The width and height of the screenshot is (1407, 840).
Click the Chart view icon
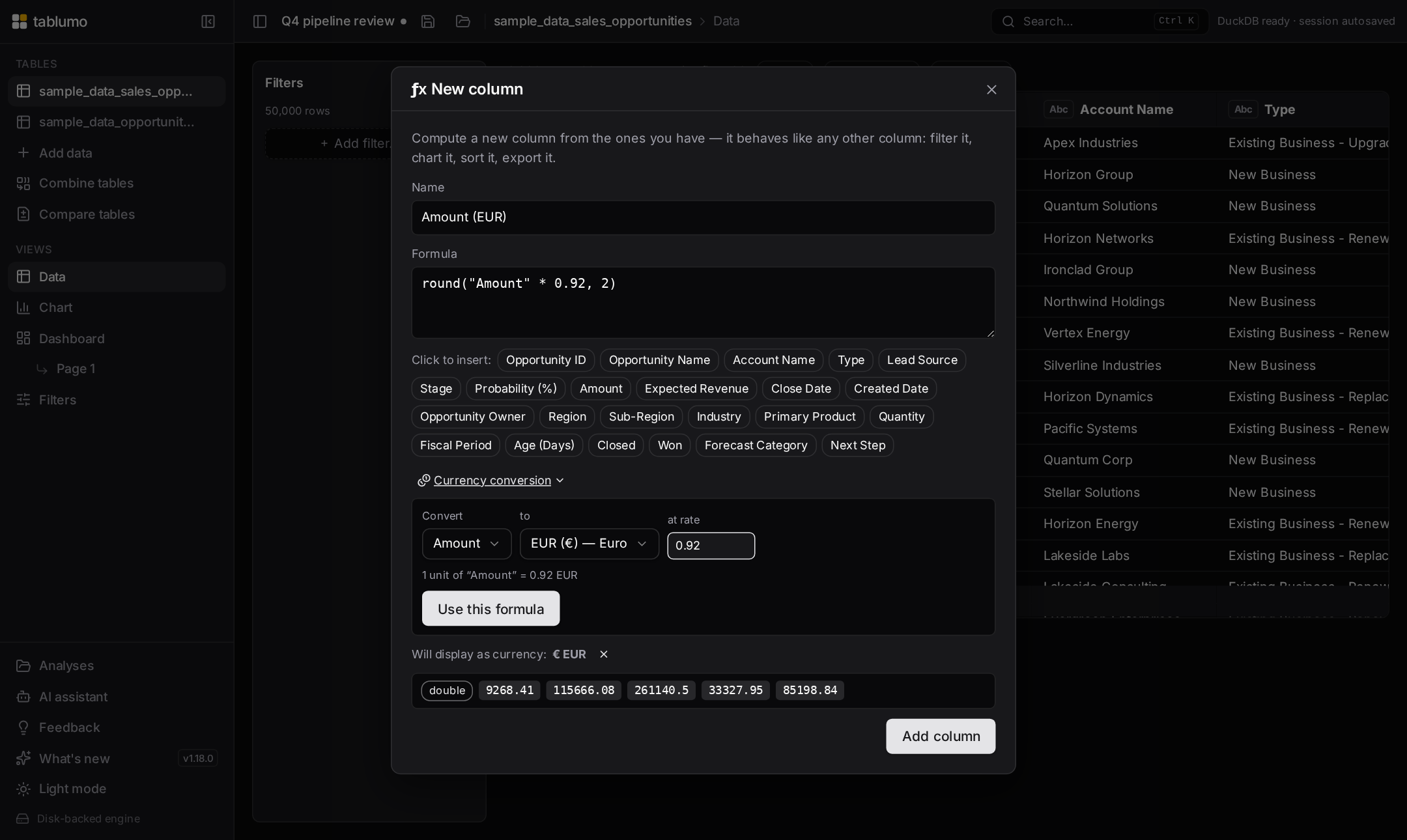(x=23, y=307)
